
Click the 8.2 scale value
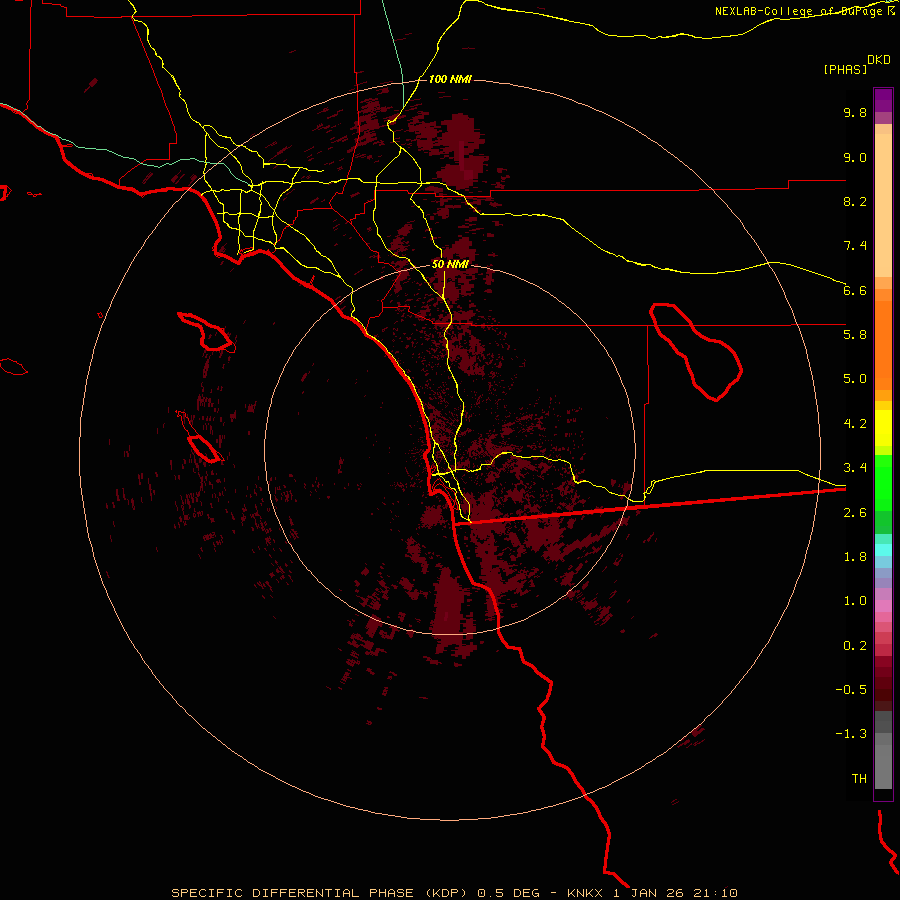coord(855,201)
